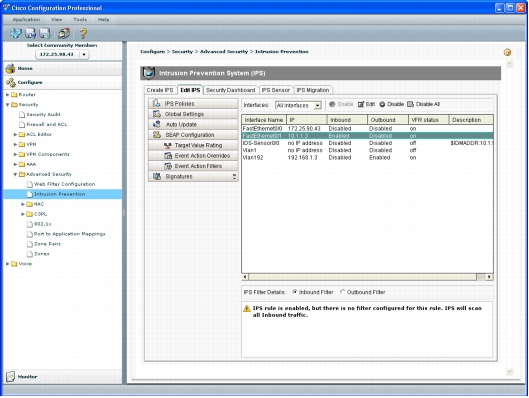The height and width of the screenshot is (398, 529).
Task: Click the Event Action Overrides icon
Action: (168, 155)
